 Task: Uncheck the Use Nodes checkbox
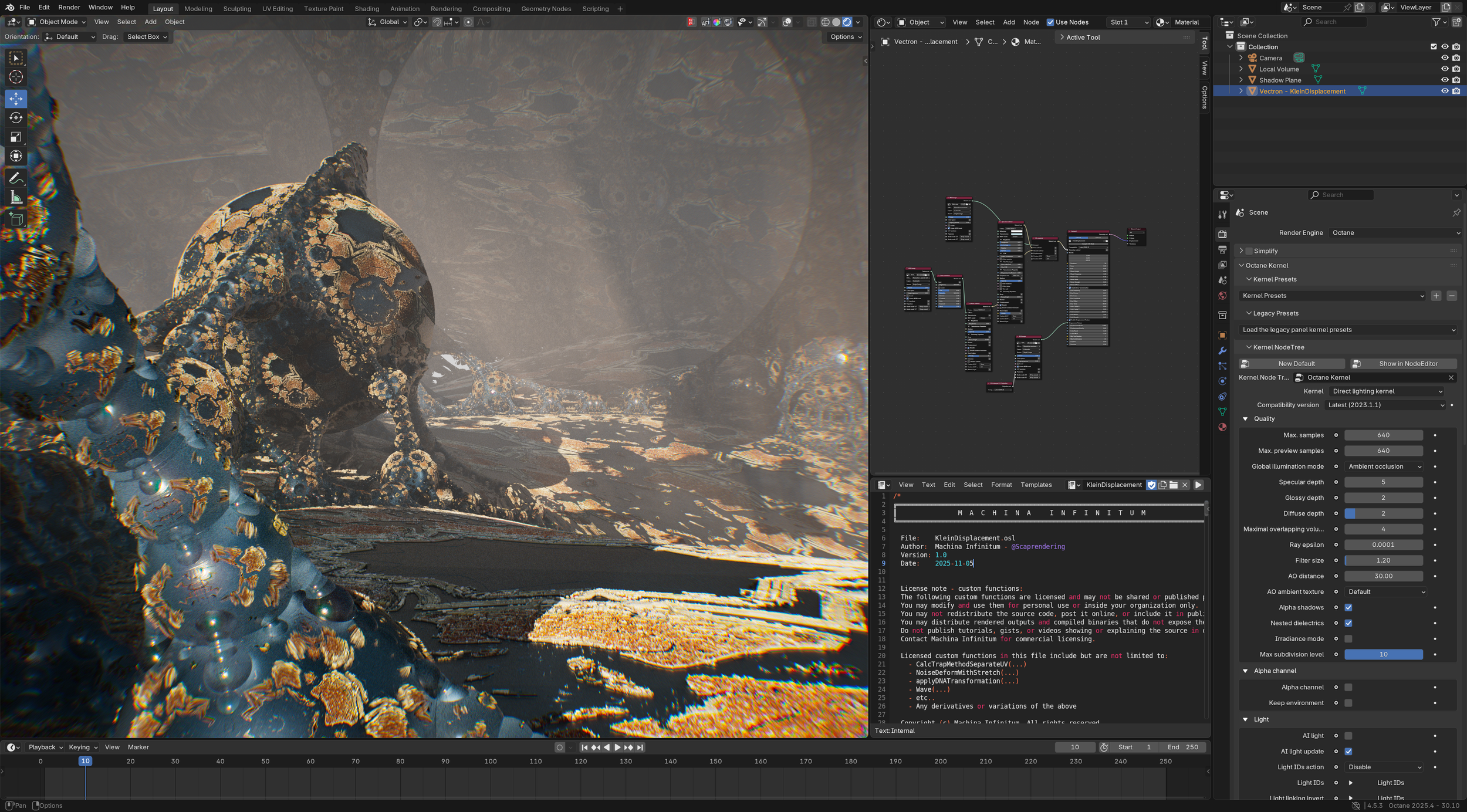[1050, 22]
